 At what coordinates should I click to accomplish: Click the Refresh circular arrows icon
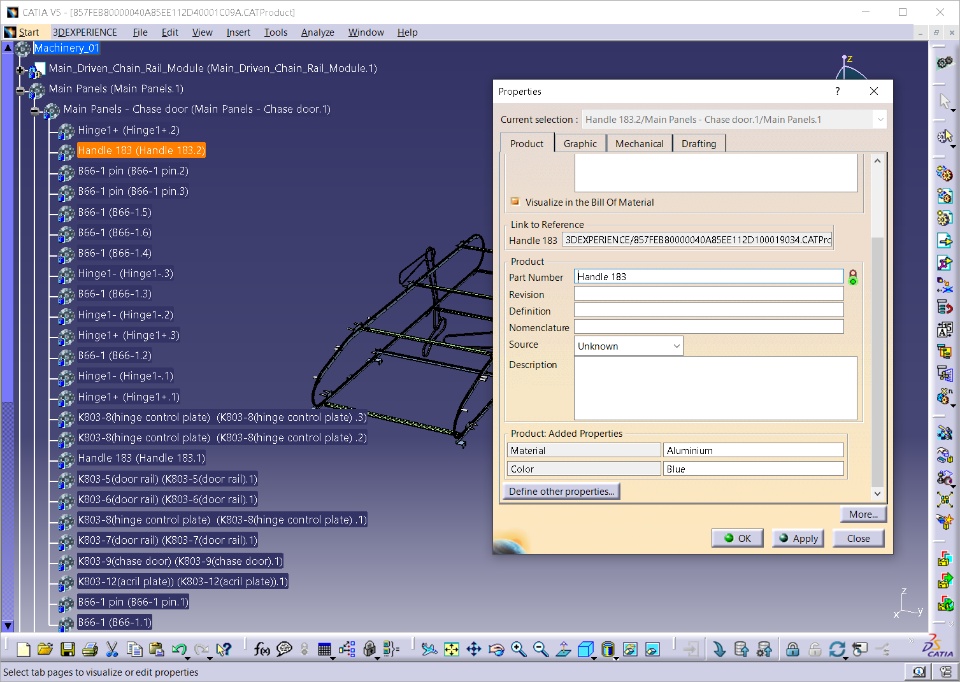837,649
